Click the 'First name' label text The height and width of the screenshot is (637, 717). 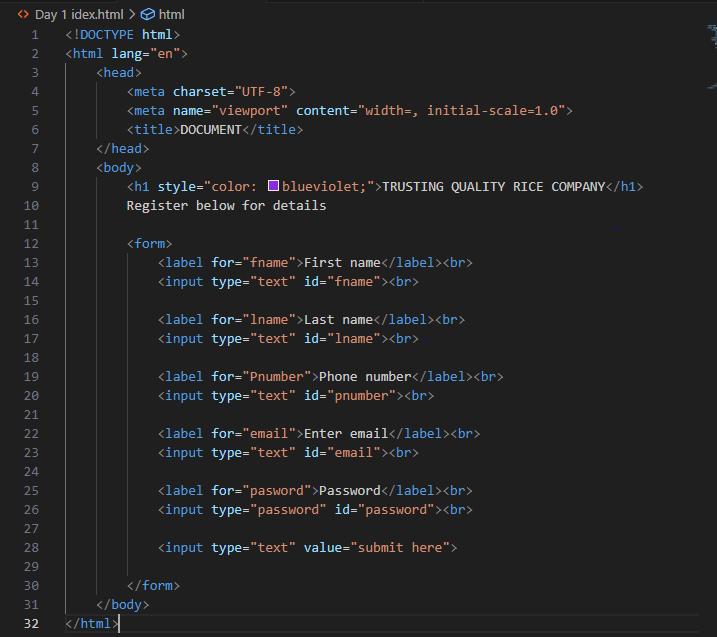(342, 262)
